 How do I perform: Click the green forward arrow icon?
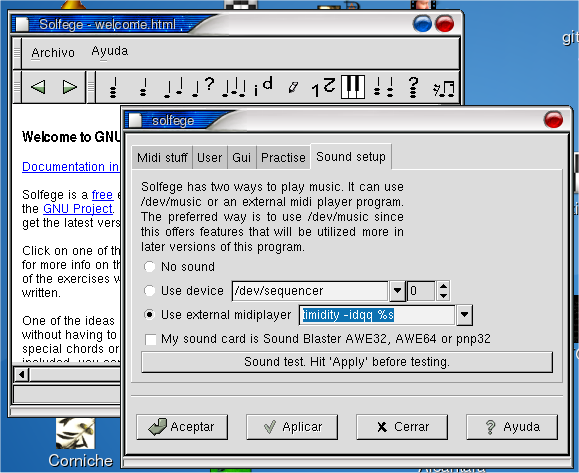tap(69, 87)
